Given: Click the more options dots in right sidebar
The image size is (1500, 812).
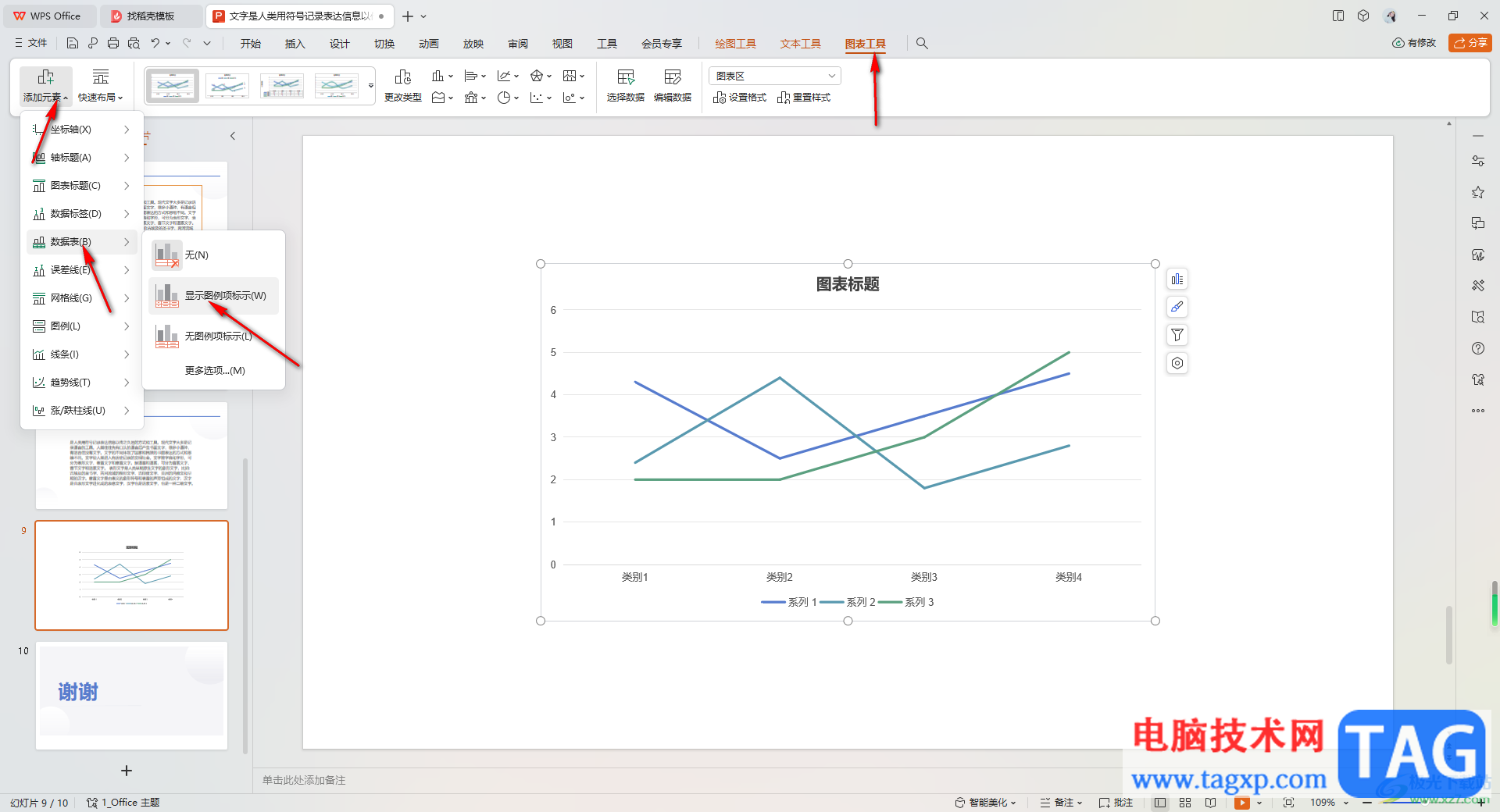Looking at the screenshot, I should coord(1478,411).
